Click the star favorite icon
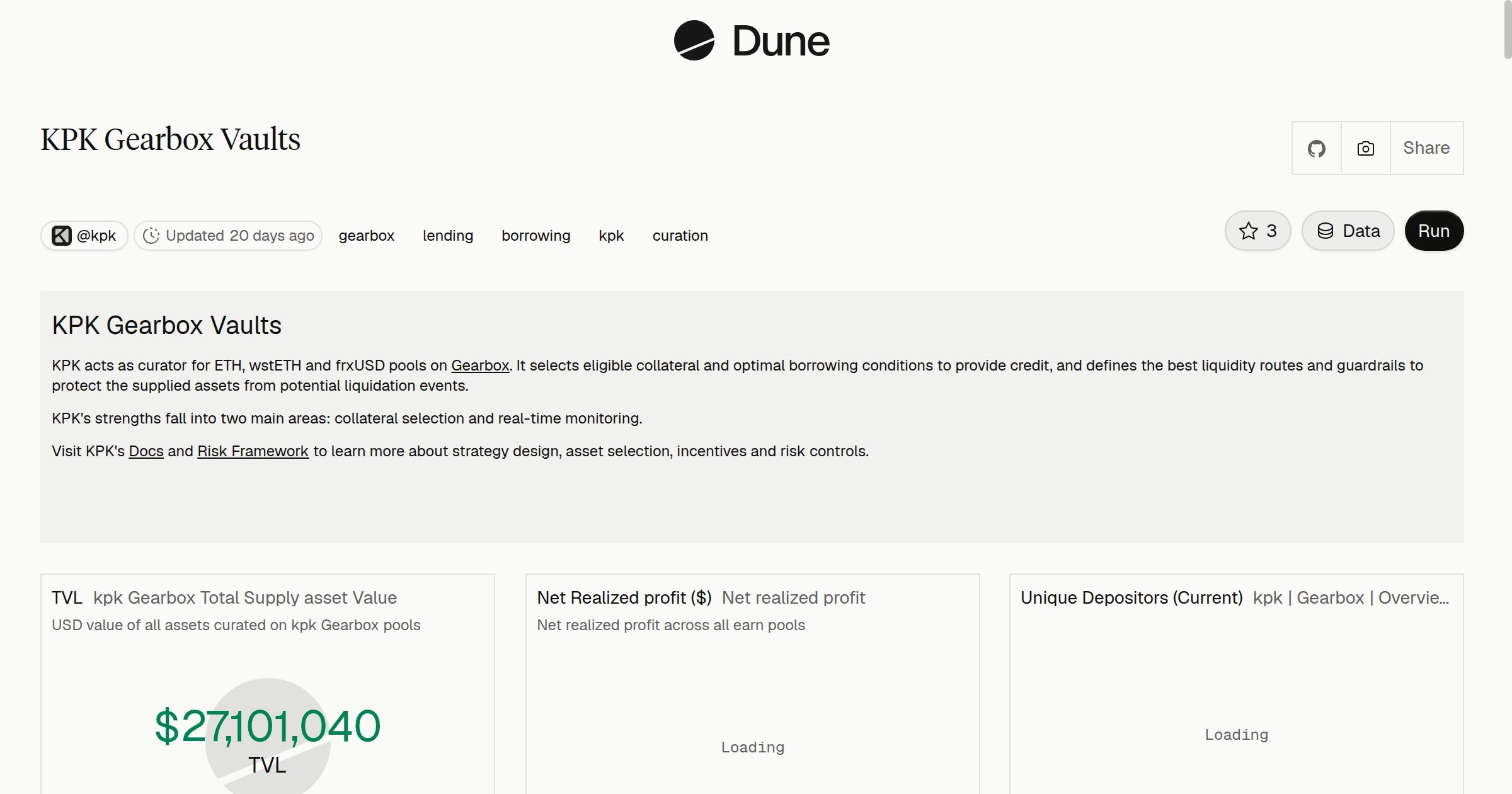1512x794 pixels. [x=1248, y=231]
